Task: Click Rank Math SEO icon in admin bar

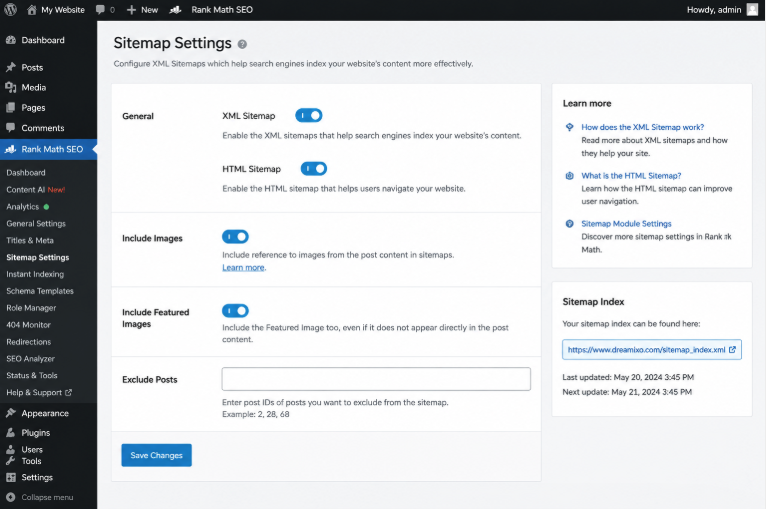Action: pos(175,10)
